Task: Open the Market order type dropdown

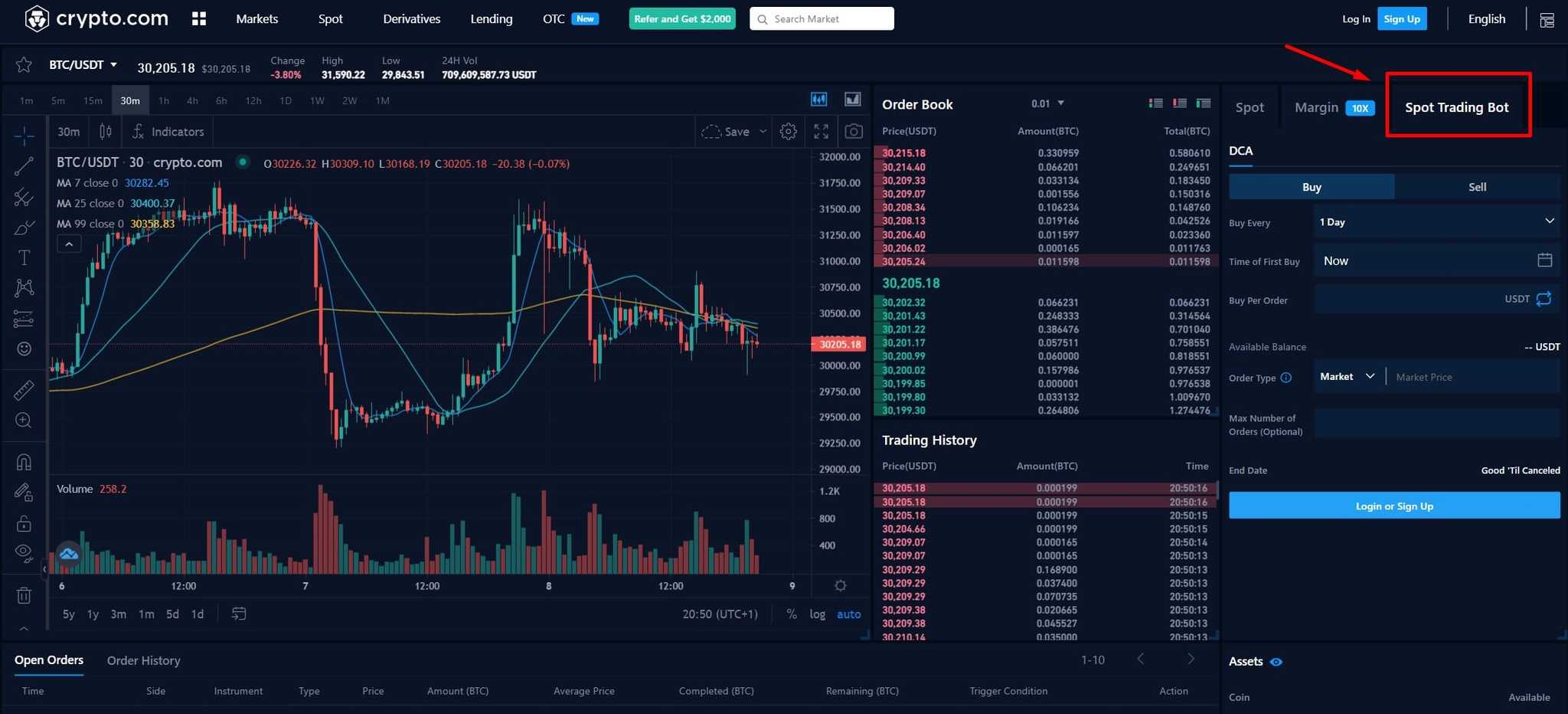Action: 1347,376
